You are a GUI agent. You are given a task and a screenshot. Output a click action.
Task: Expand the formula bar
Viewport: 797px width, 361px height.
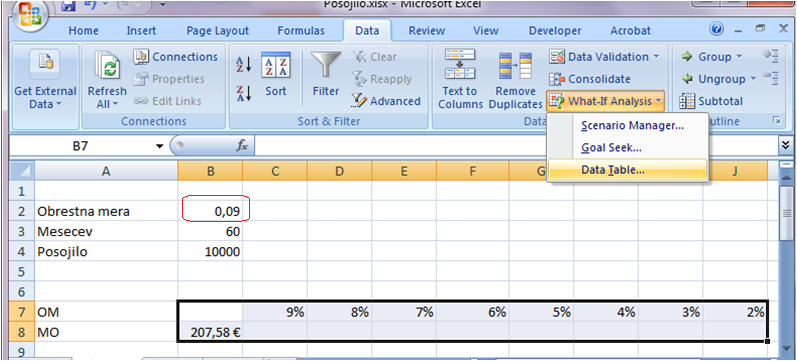point(786,146)
